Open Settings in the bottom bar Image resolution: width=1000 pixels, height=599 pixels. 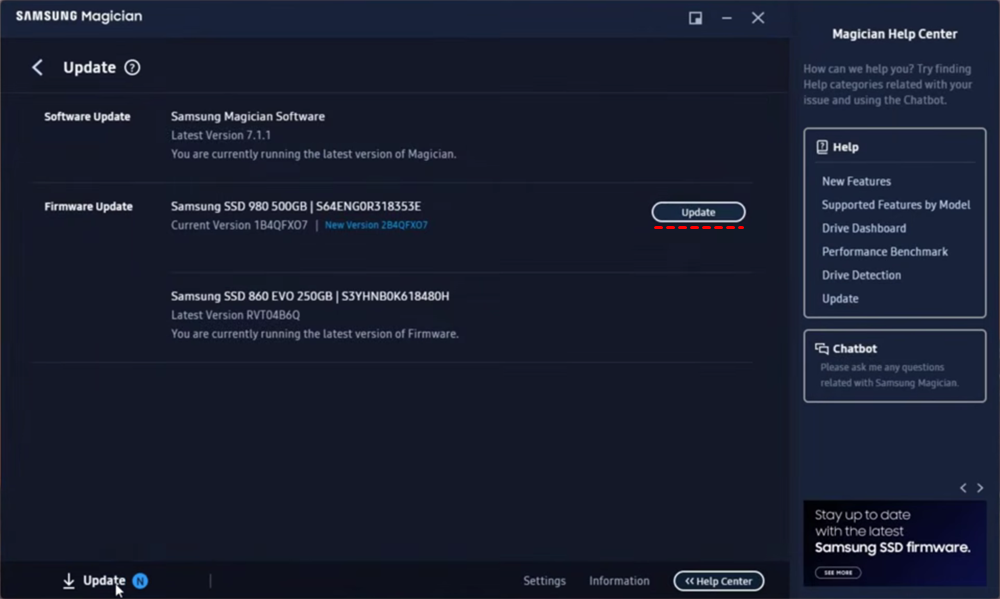(544, 581)
